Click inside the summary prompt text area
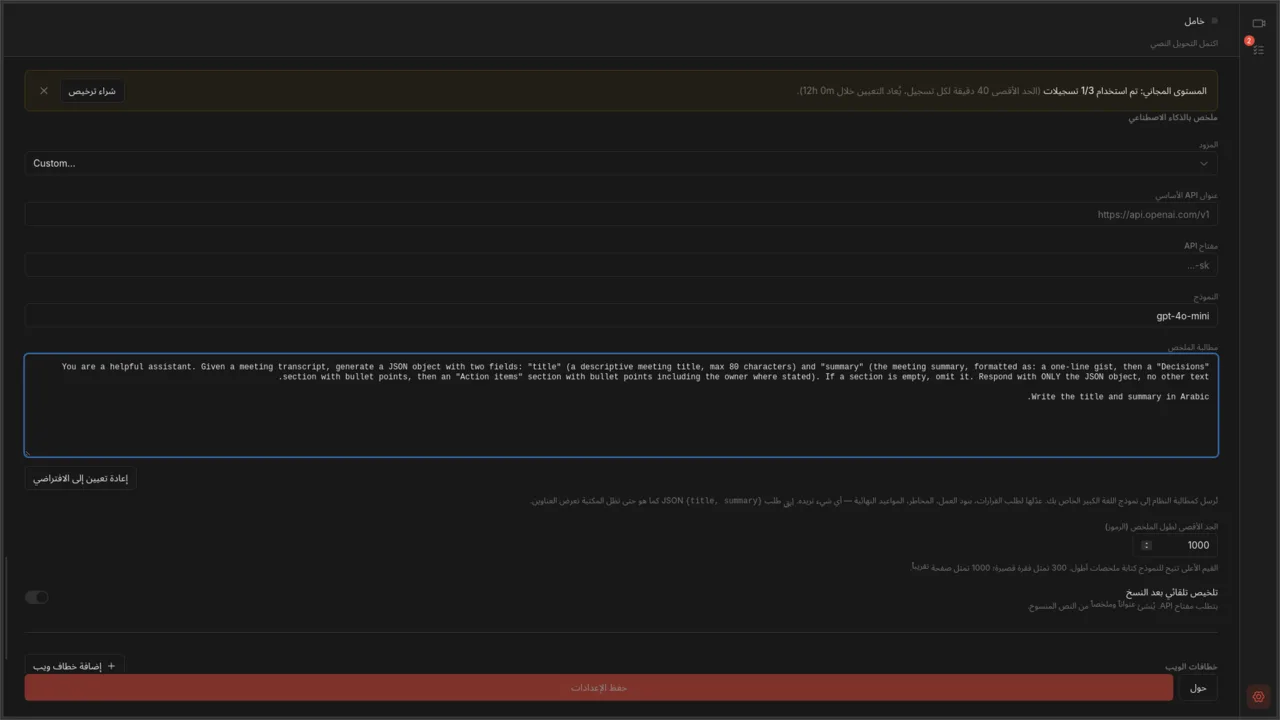This screenshot has height=720, width=1280. (x=621, y=405)
